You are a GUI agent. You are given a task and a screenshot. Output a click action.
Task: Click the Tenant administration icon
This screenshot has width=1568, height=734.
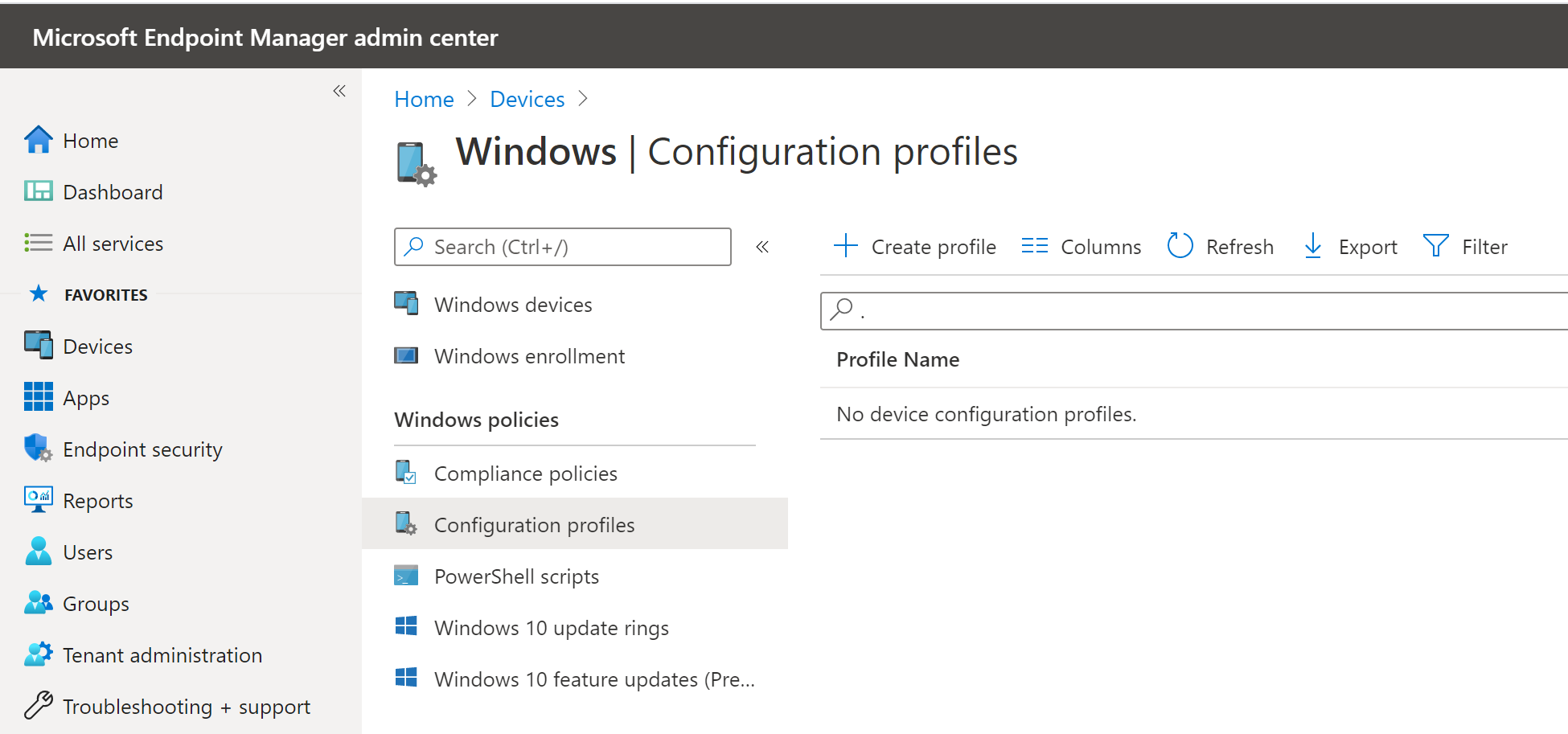38,654
